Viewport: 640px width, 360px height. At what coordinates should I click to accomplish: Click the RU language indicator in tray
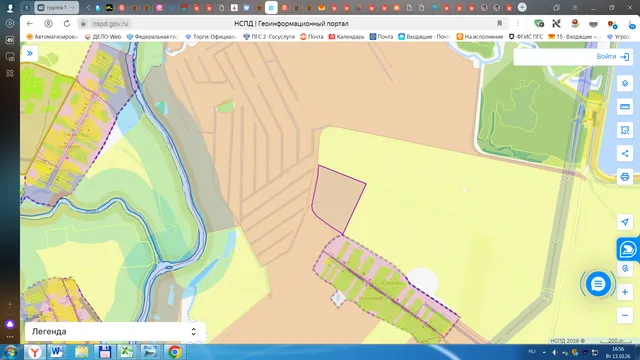click(x=532, y=351)
